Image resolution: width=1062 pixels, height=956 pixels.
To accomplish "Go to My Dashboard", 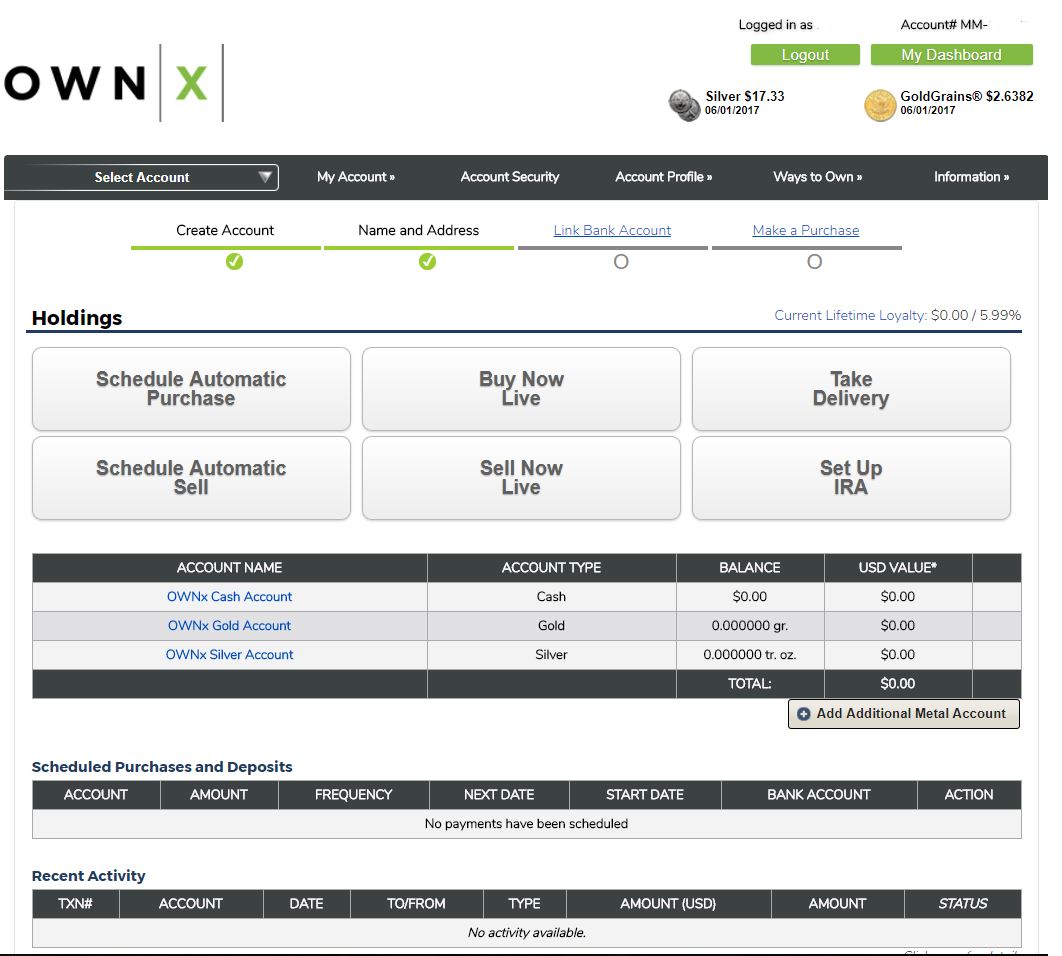I will point(952,55).
